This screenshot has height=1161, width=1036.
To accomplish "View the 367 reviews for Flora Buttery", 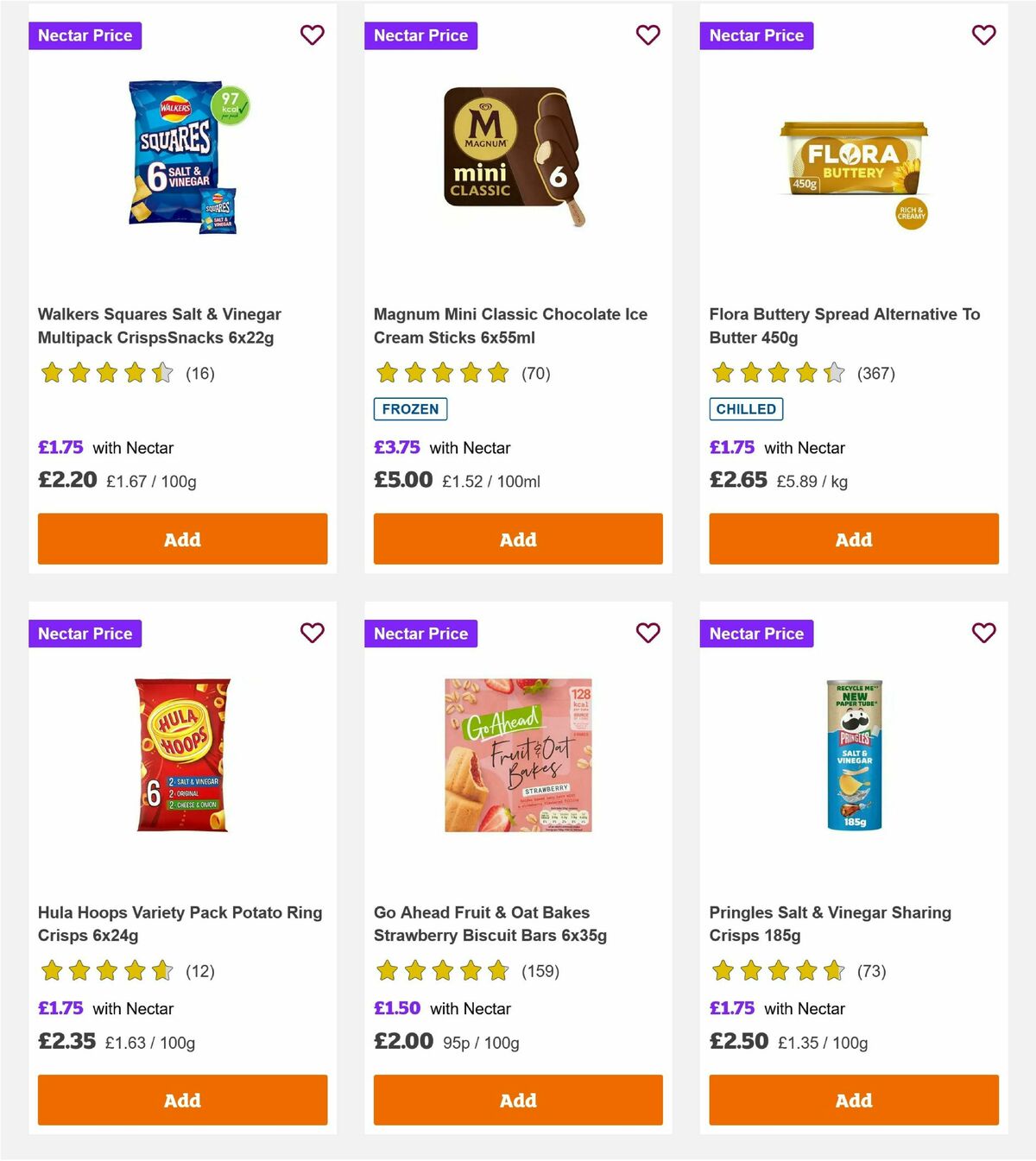I will pos(875,374).
